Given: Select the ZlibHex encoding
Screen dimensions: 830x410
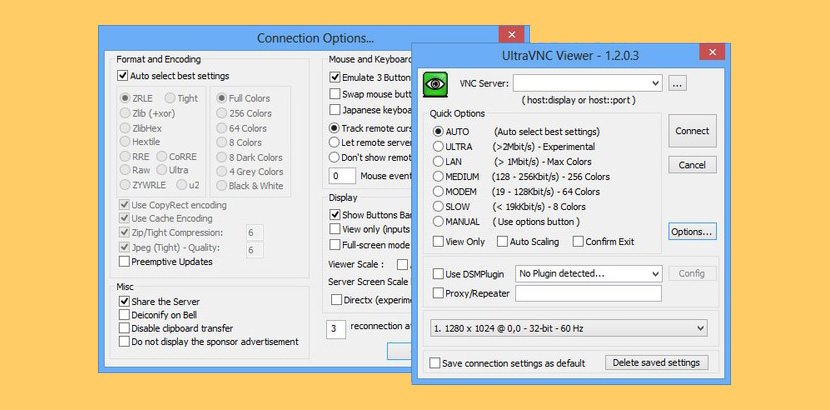Looking at the screenshot, I should click(x=125, y=128).
